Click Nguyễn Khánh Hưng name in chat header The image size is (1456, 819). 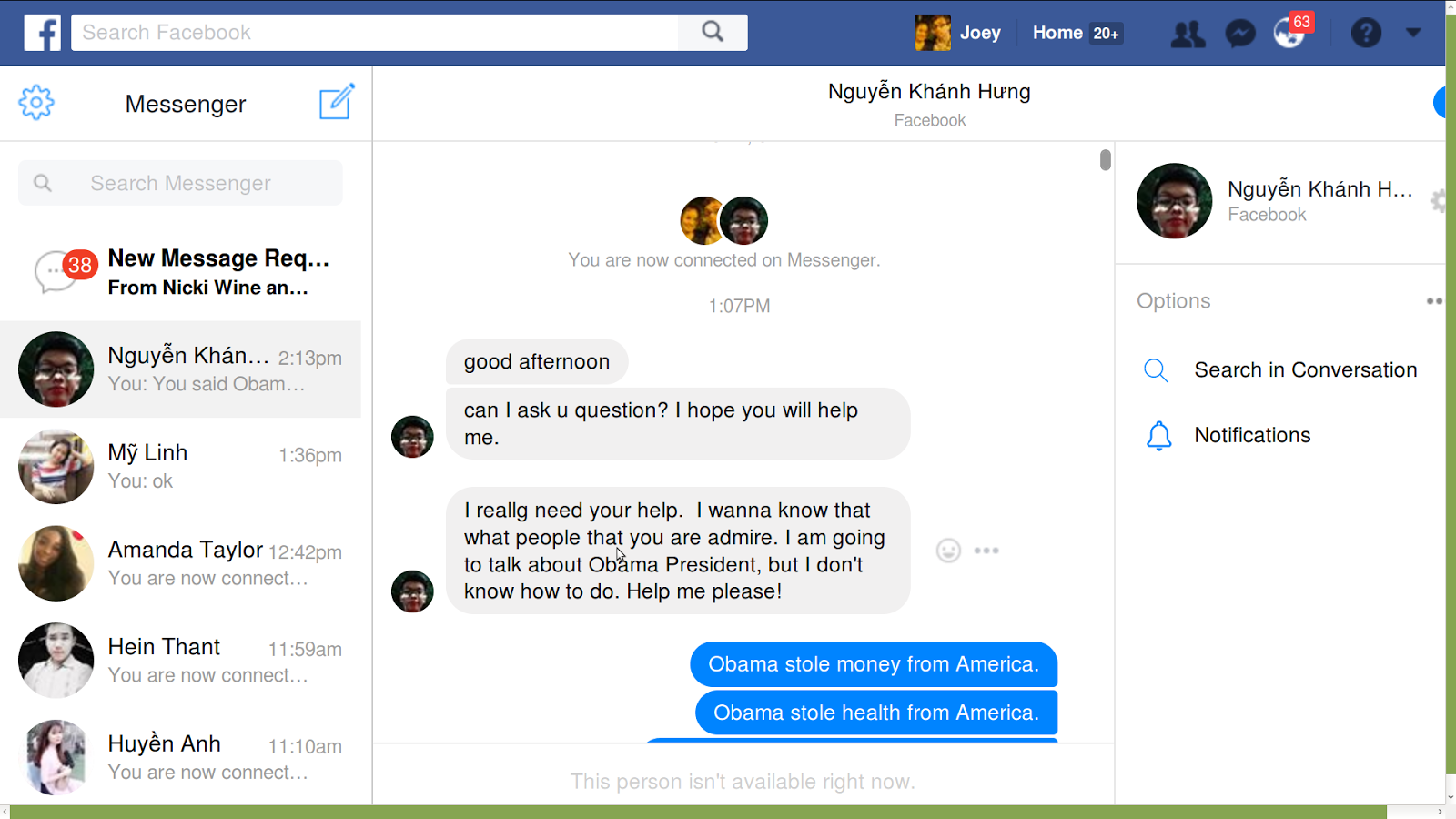click(929, 92)
